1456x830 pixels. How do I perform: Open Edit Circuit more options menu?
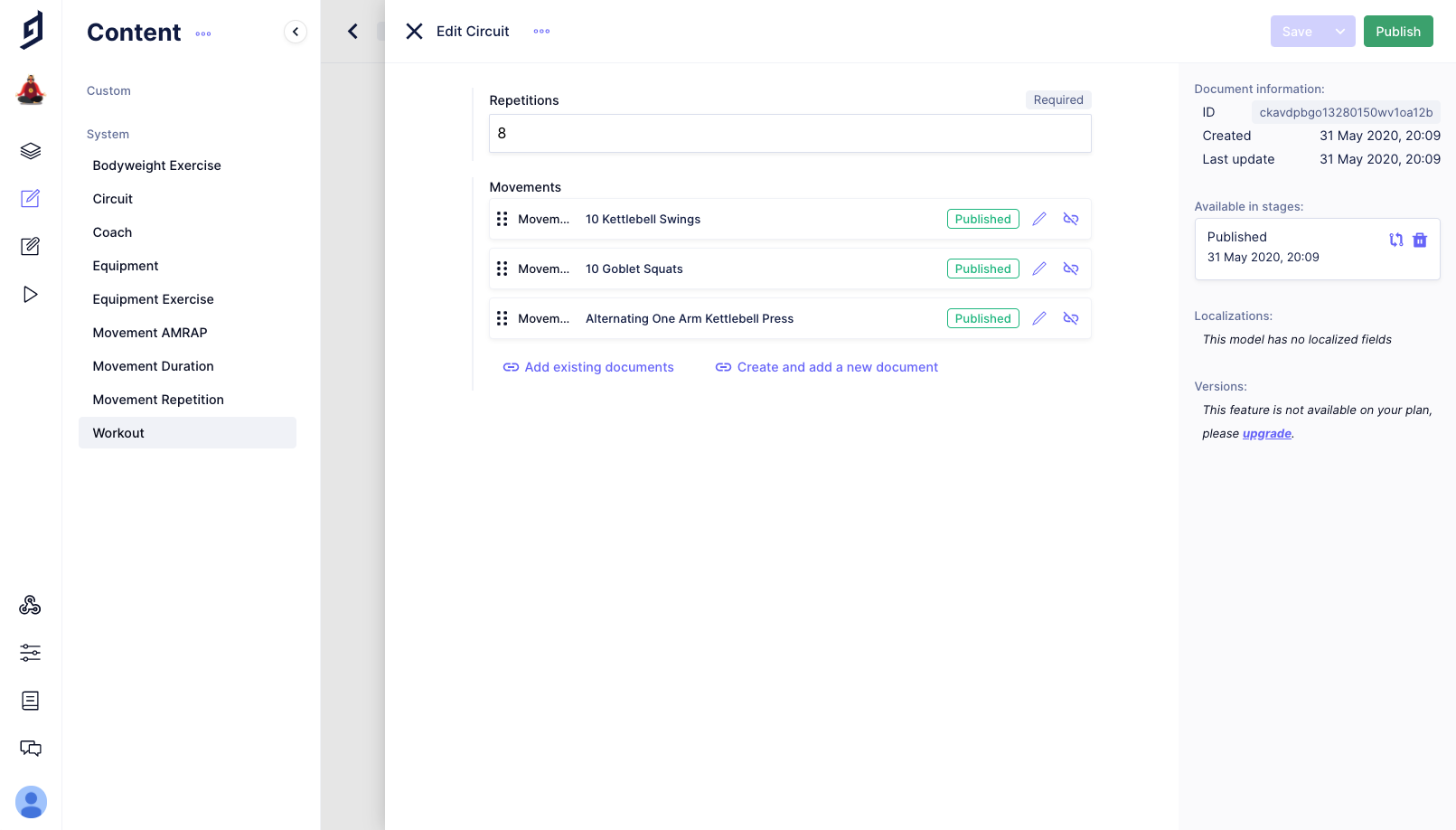(541, 32)
